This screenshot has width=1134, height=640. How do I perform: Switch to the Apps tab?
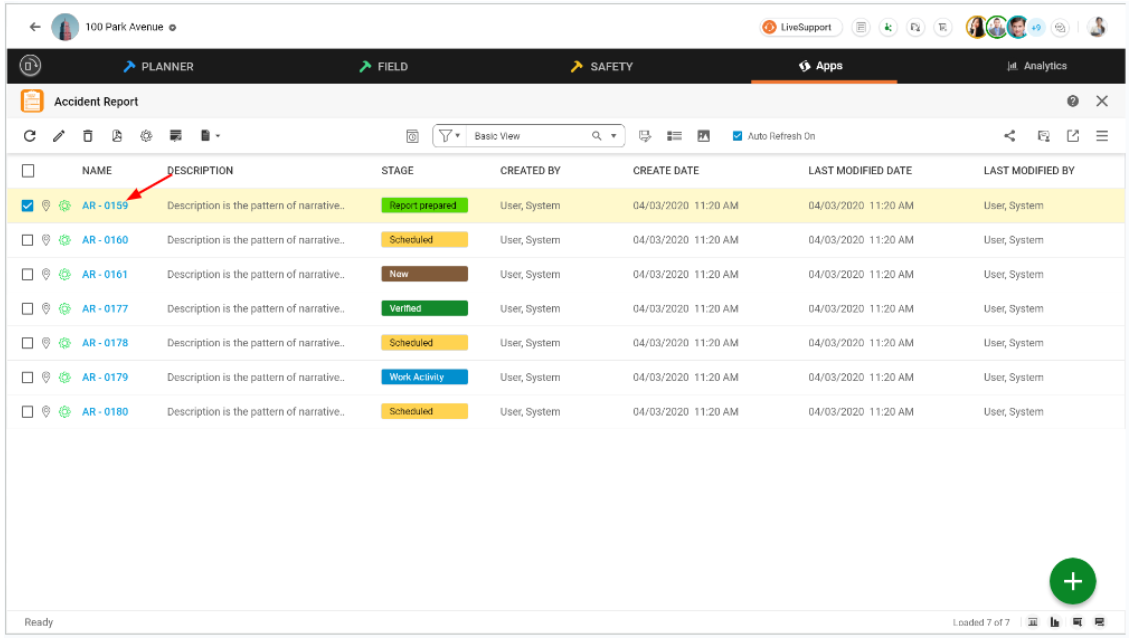[x=821, y=66]
